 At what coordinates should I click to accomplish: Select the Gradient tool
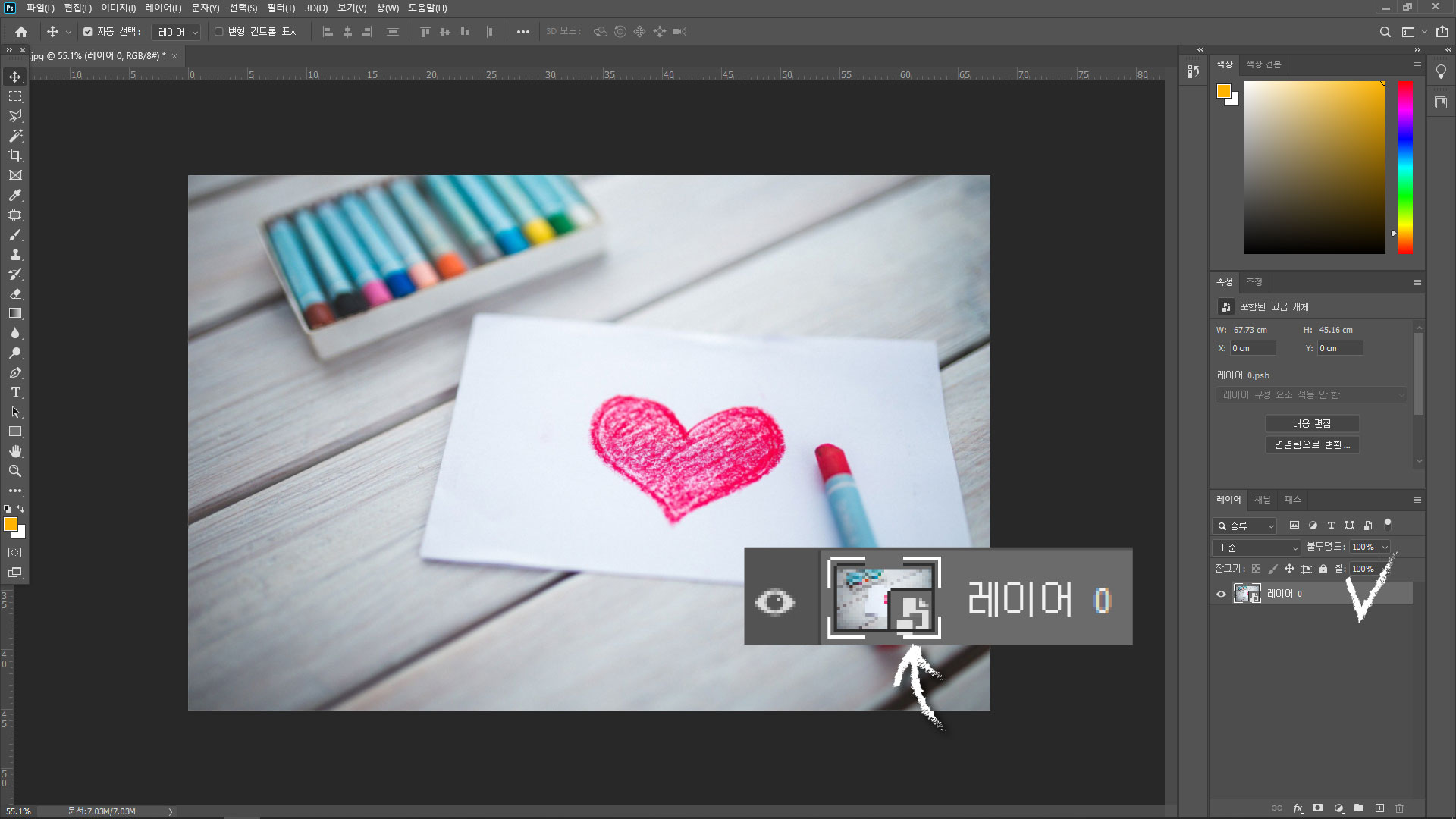click(15, 313)
